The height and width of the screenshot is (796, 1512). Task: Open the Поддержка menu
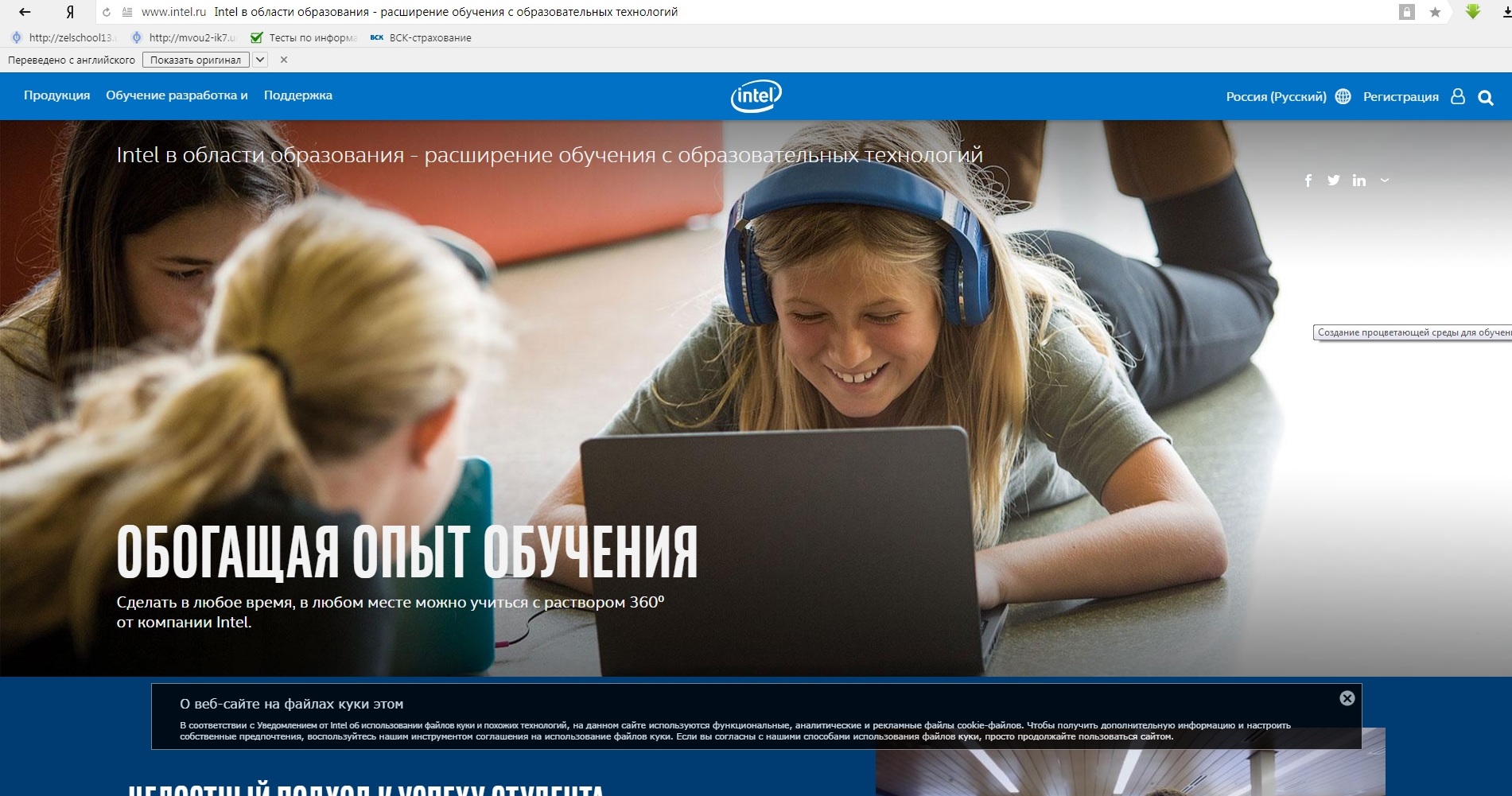pyautogui.click(x=298, y=95)
